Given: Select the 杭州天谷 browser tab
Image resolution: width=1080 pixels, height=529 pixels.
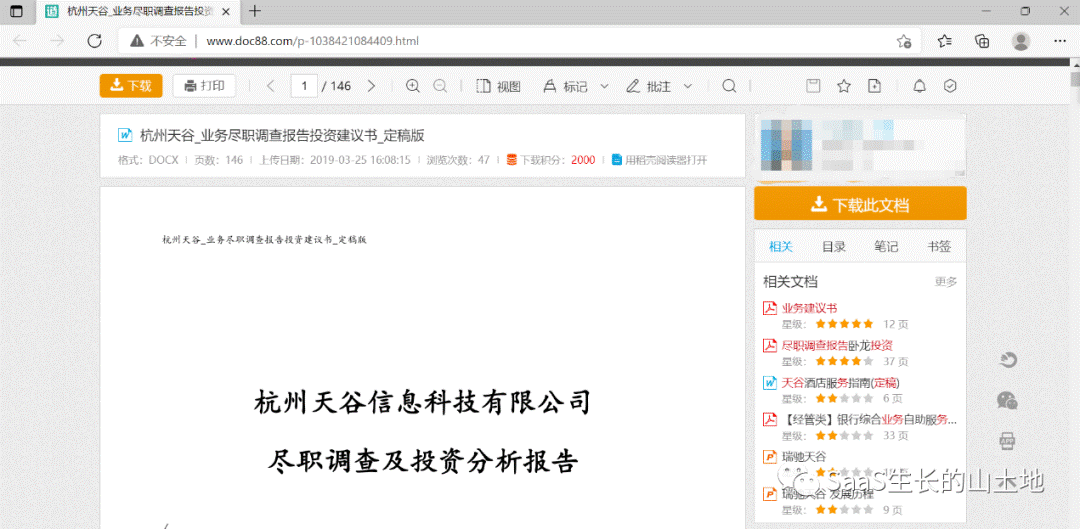Looking at the screenshot, I should (138, 11).
